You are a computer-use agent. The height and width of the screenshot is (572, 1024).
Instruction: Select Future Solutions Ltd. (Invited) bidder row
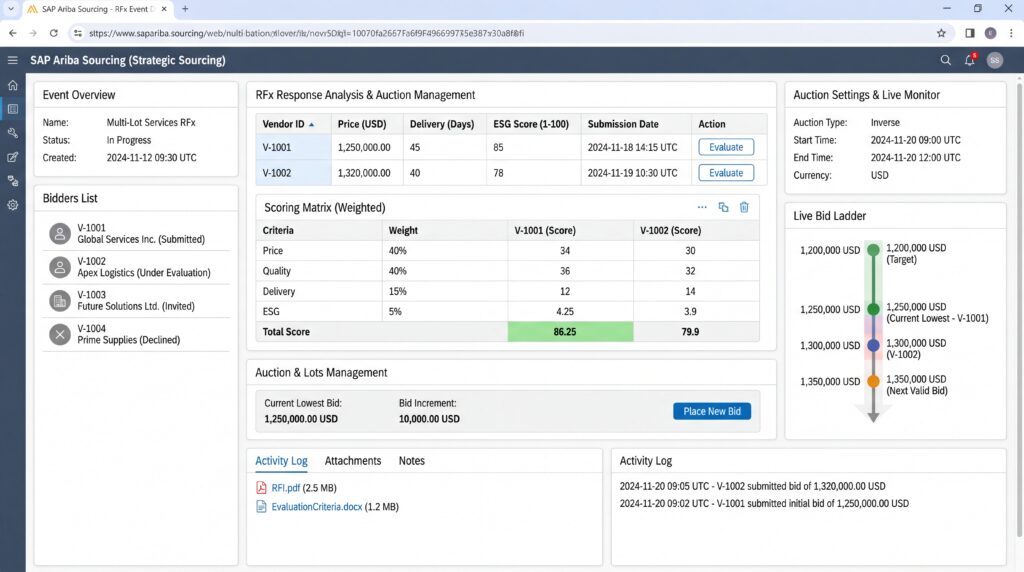(x=136, y=301)
